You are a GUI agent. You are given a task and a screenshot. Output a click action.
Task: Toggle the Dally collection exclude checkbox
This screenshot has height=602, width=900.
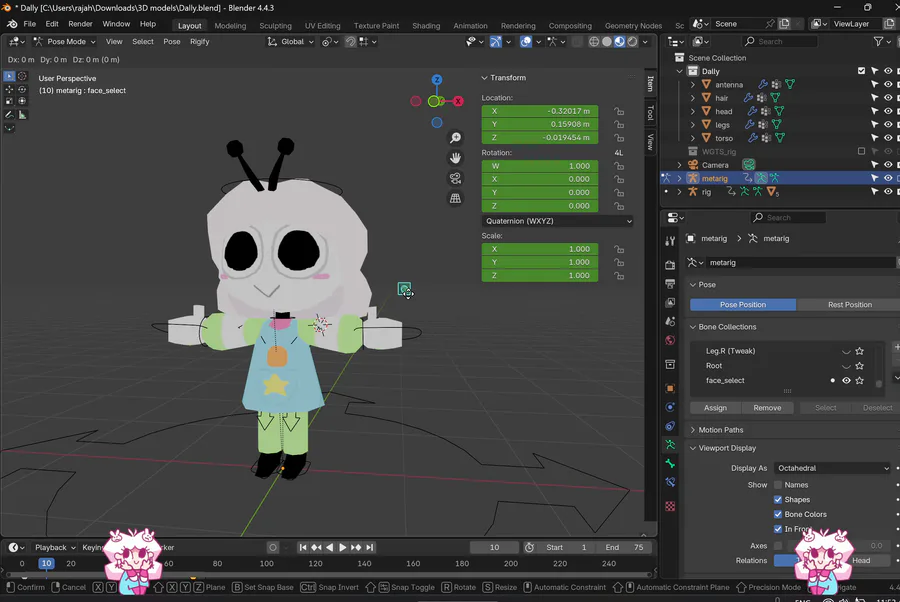(x=861, y=71)
